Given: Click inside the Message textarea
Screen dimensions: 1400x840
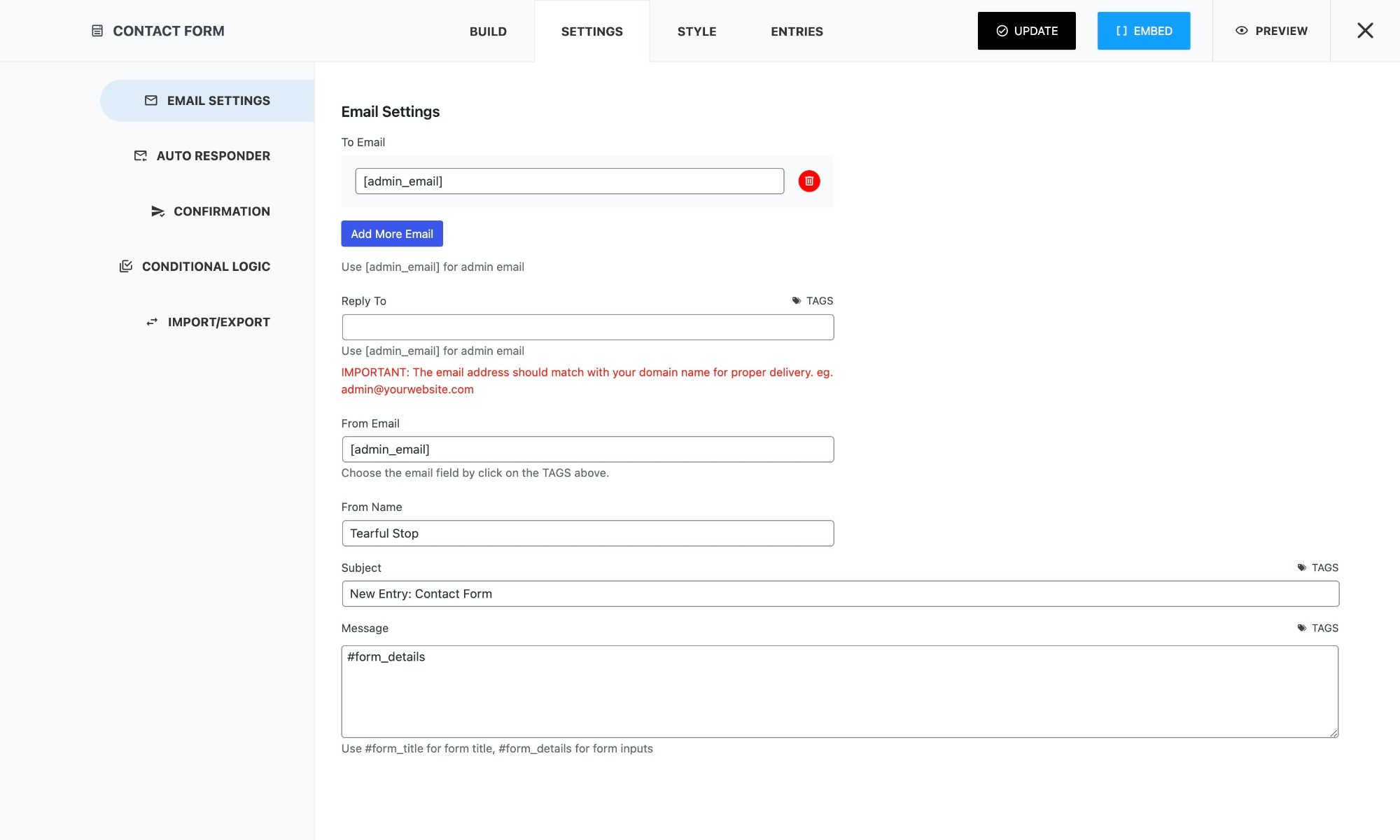Looking at the screenshot, I should (x=839, y=692).
